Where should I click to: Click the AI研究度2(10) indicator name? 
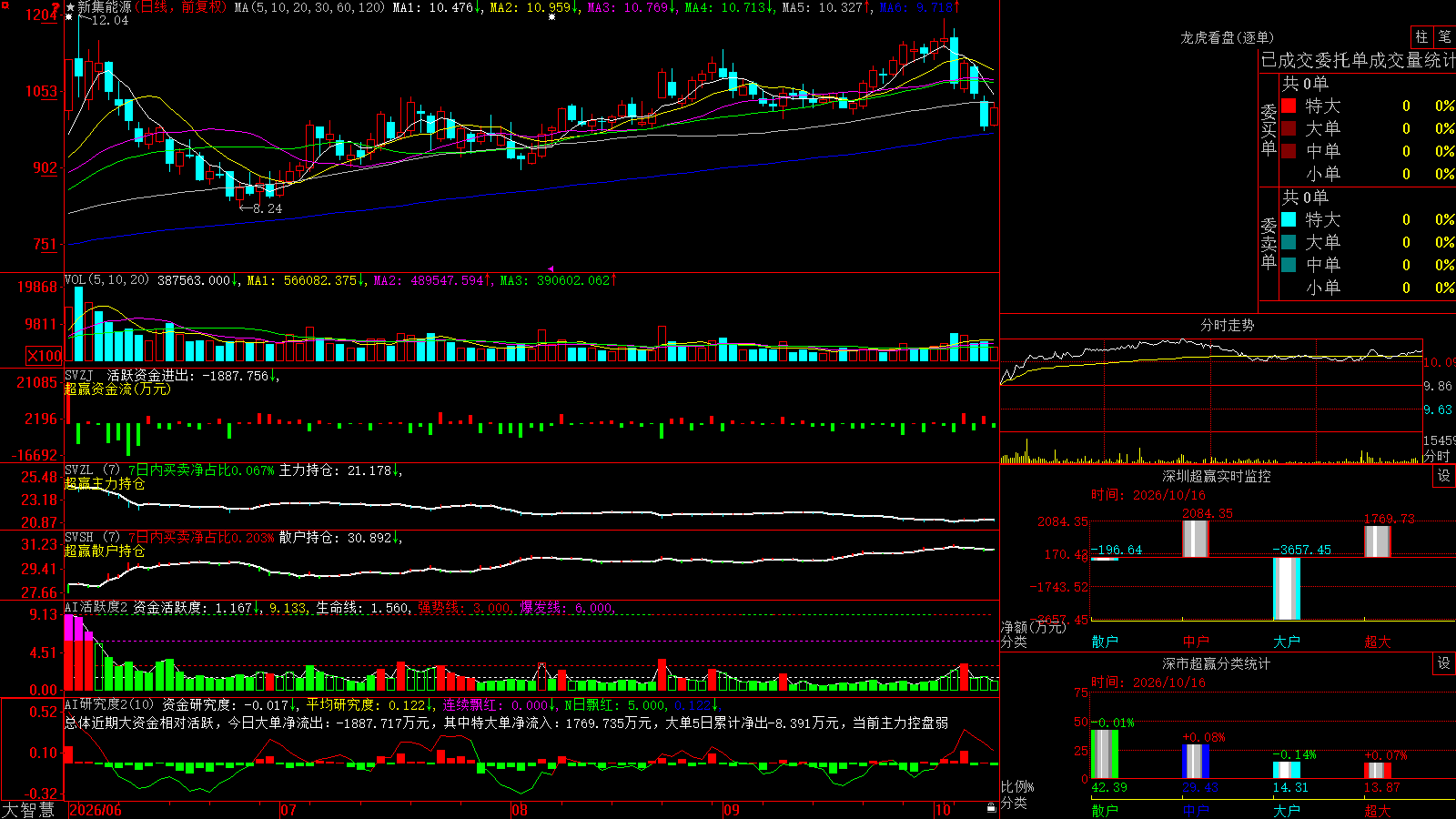pos(109,704)
